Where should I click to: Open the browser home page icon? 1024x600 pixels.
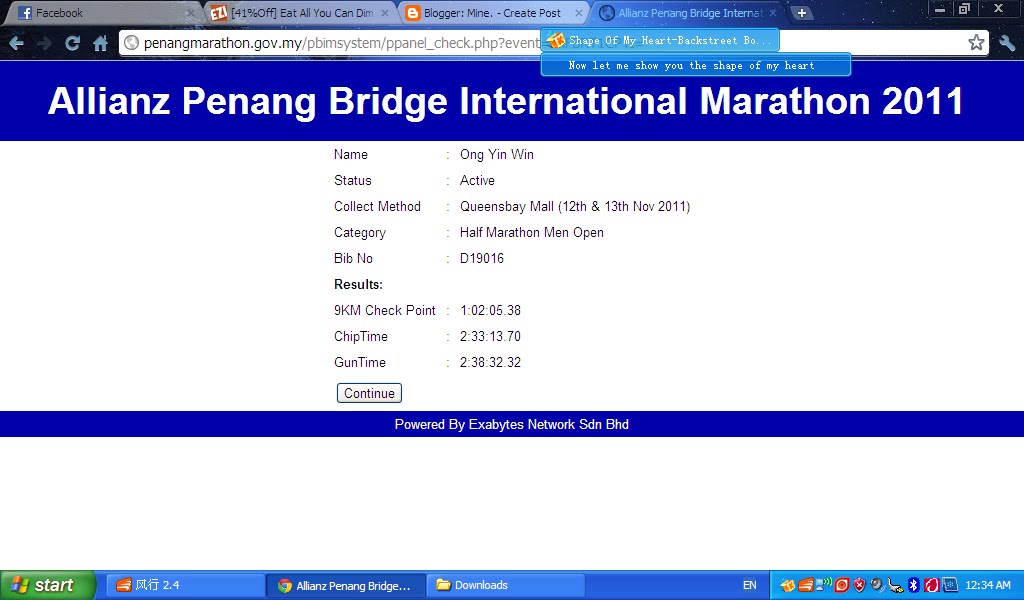pos(101,43)
